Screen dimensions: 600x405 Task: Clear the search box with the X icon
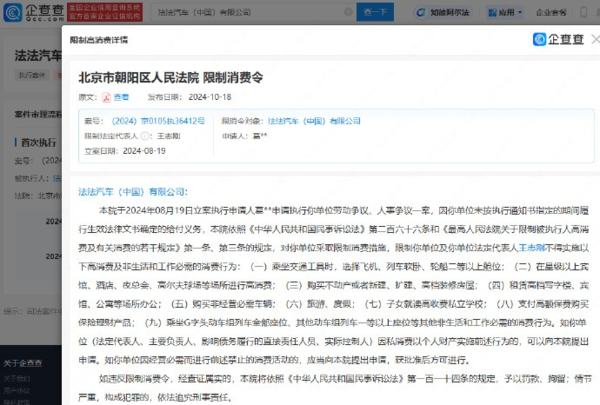pyautogui.click(x=348, y=12)
